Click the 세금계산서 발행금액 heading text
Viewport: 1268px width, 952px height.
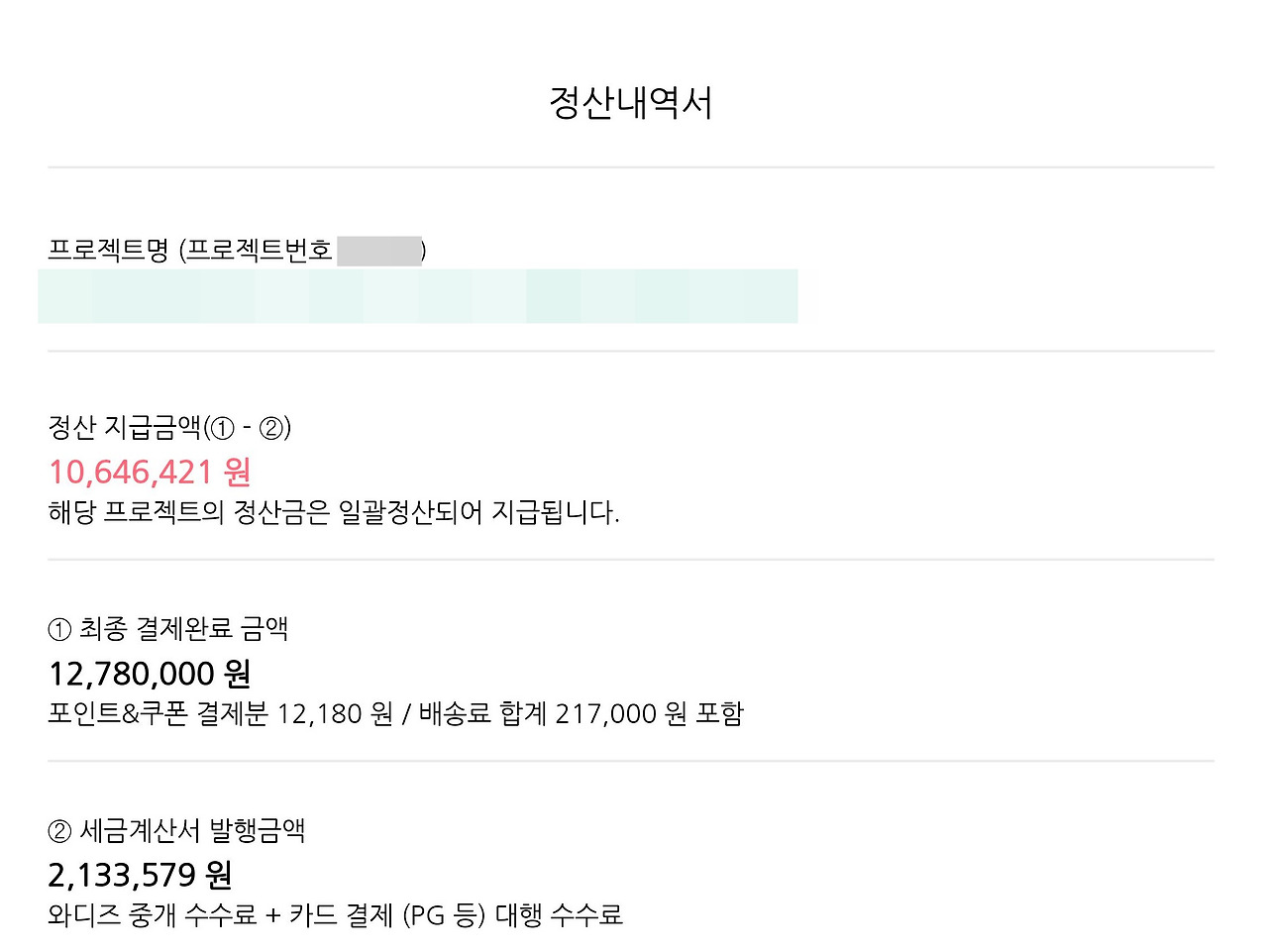click(192, 831)
